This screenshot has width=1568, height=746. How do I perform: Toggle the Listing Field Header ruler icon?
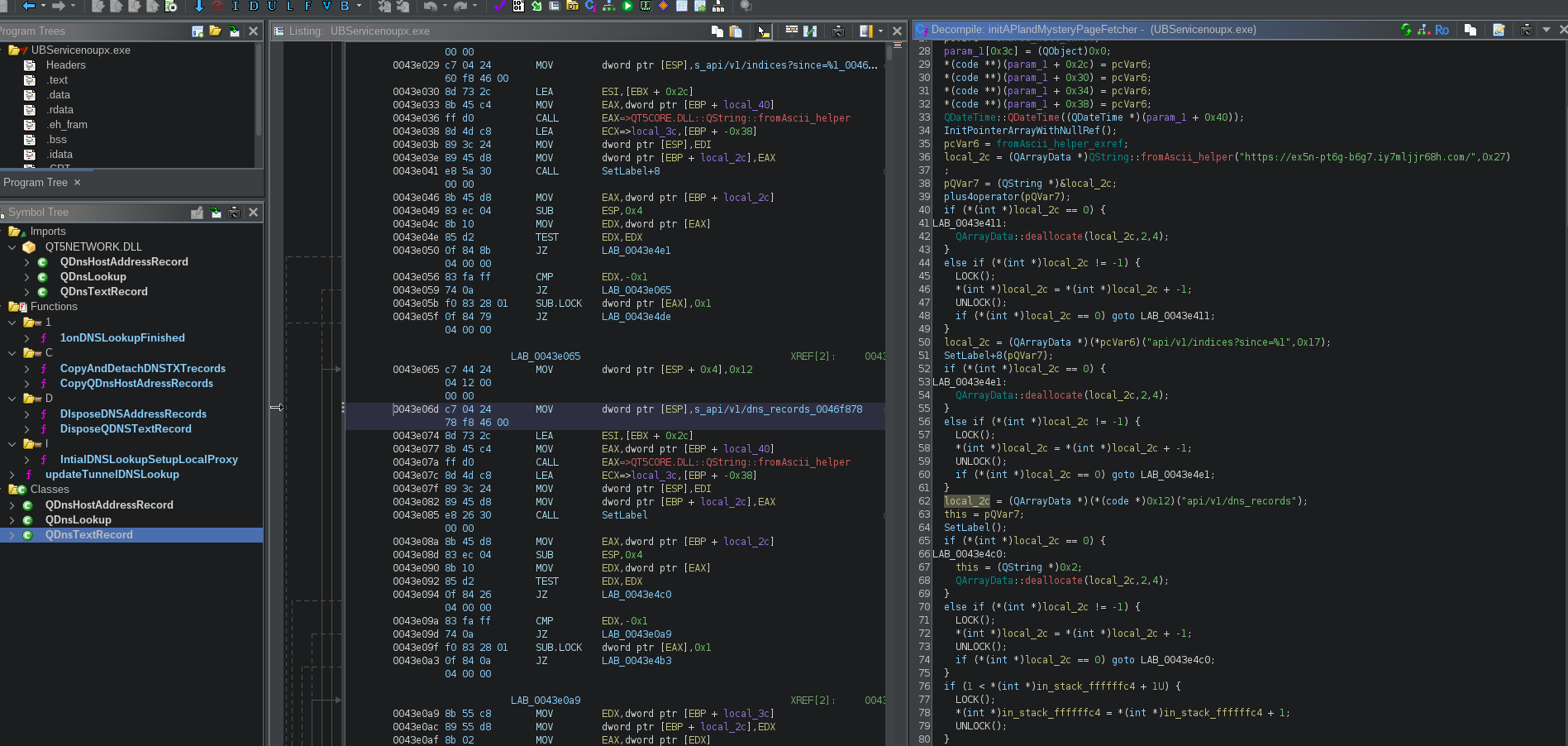tap(866, 30)
